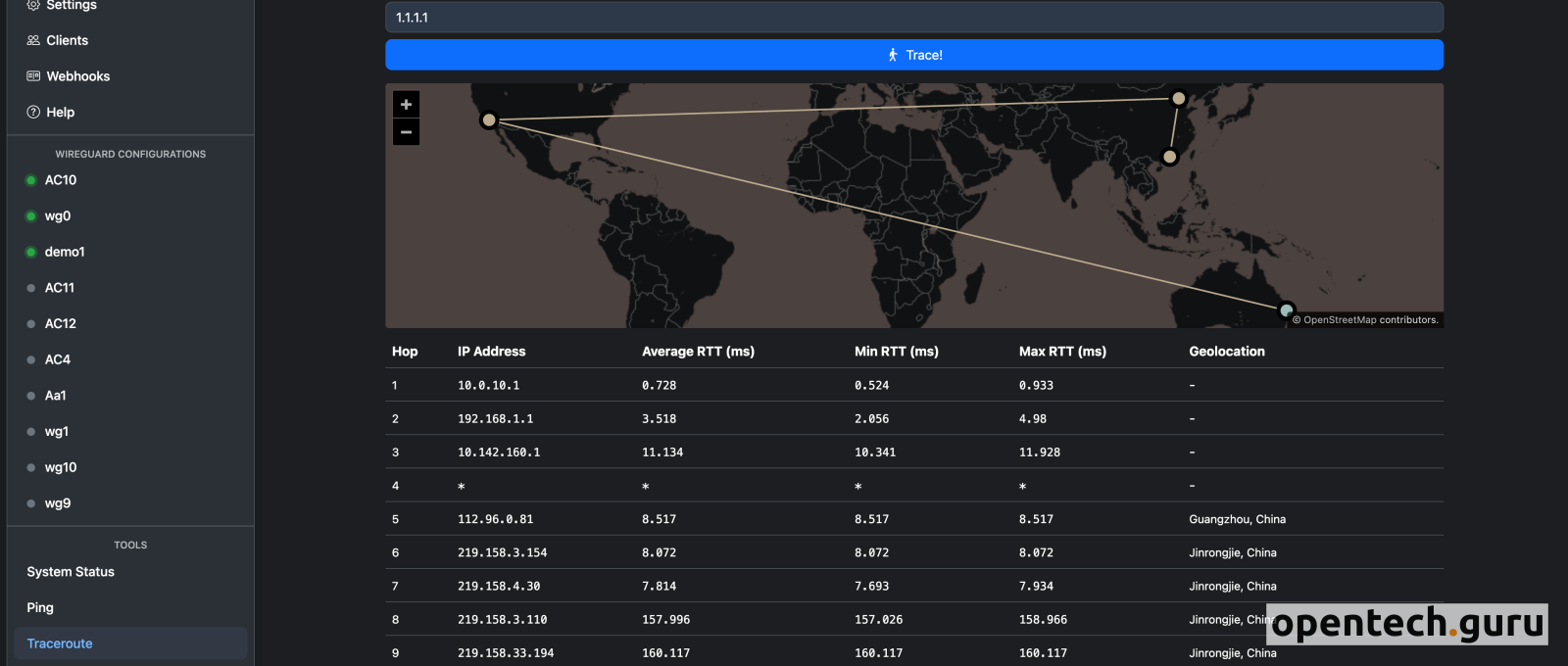Viewport: 1568px width, 666px height.
Task: Click Jinrongjie, China in hop 6 row
Action: (1233, 552)
